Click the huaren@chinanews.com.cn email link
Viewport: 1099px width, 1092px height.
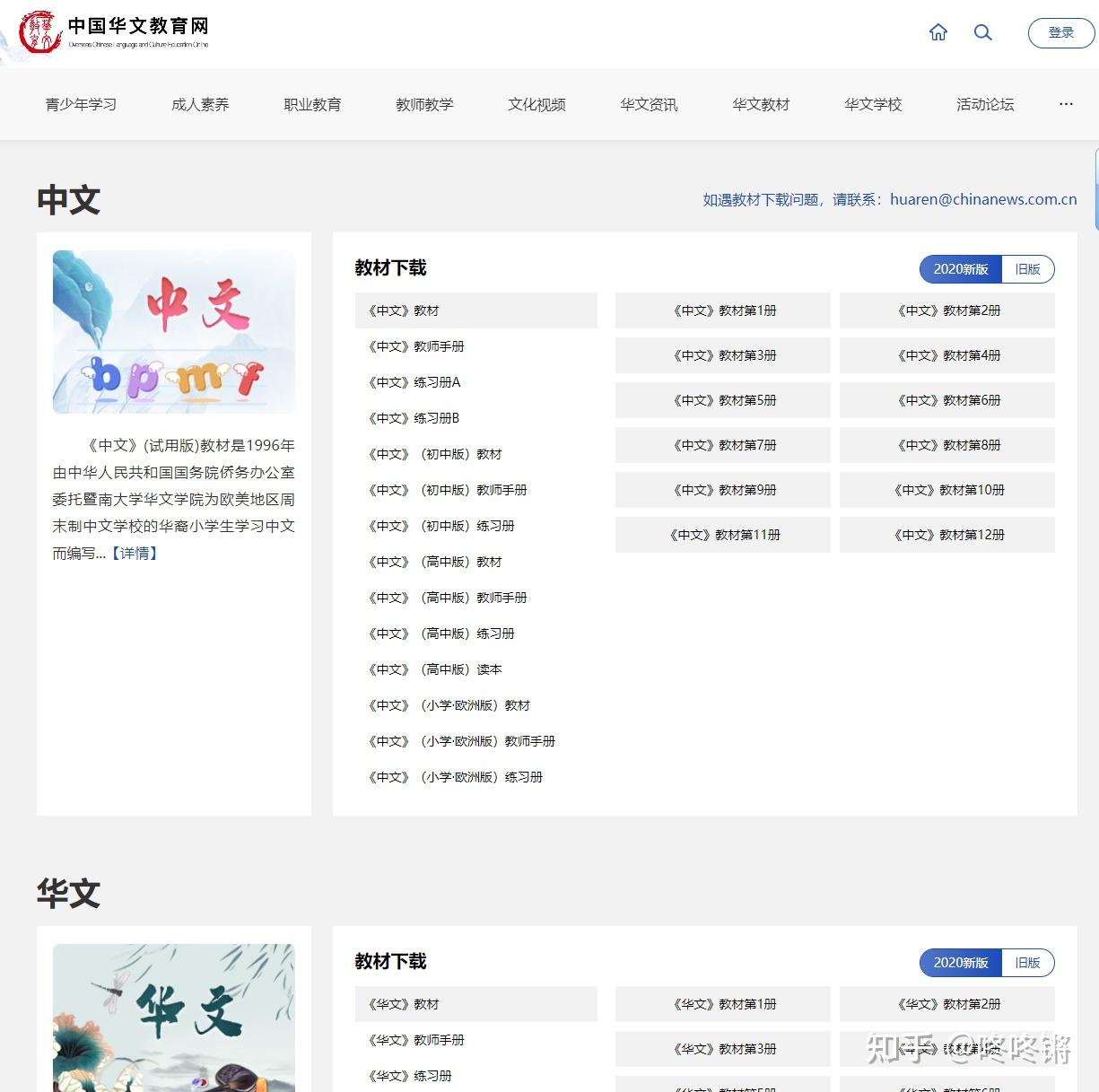click(x=981, y=199)
